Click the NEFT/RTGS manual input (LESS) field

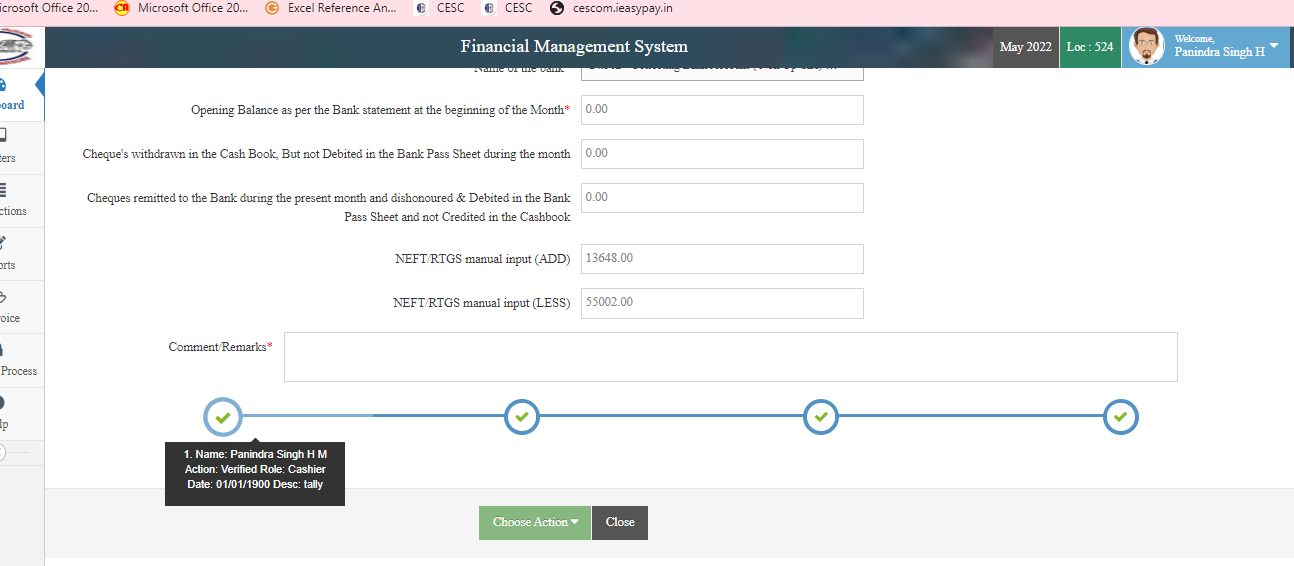722,303
